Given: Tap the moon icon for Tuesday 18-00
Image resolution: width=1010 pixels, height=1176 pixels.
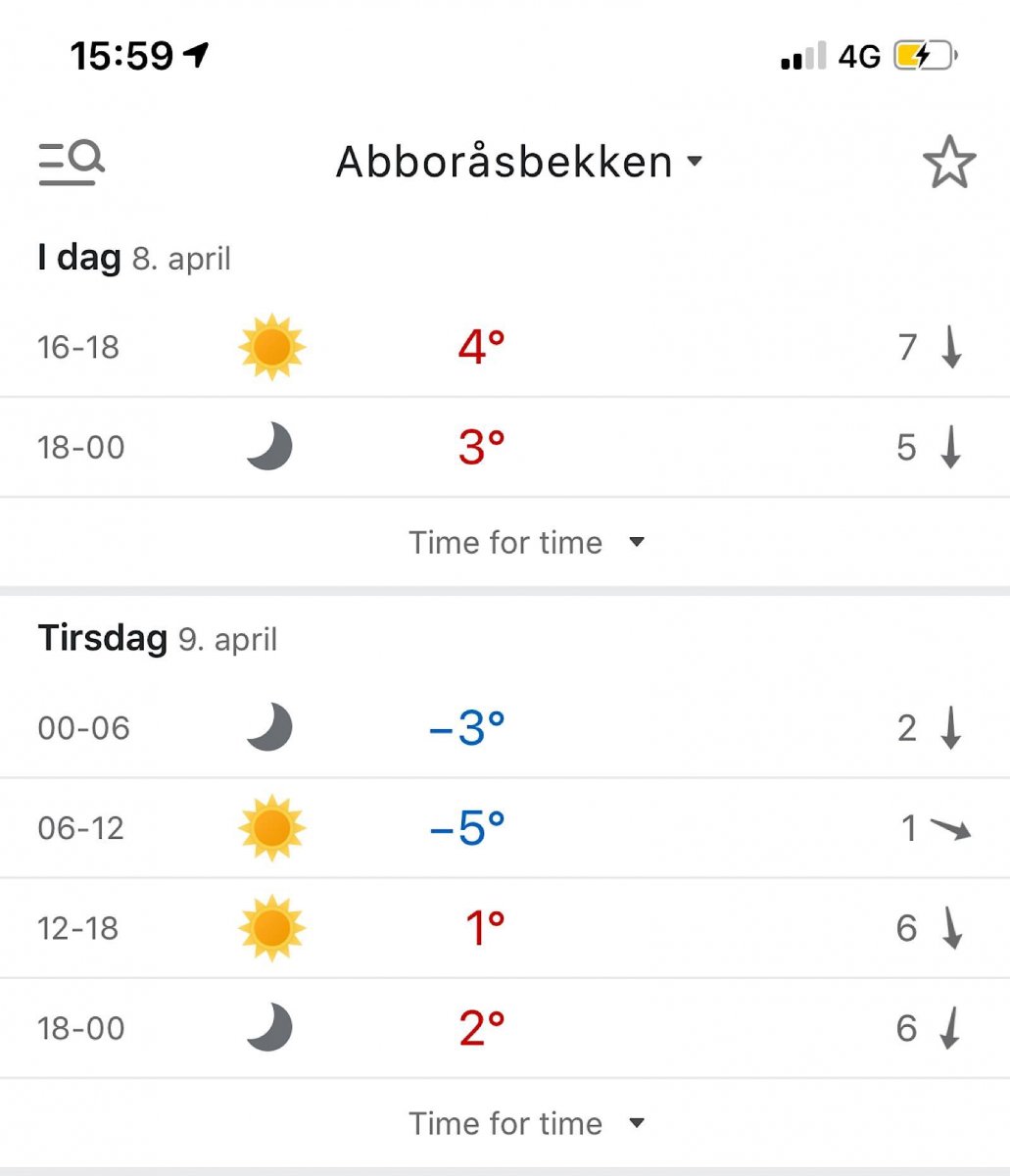Looking at the screenshot, I should pos(269,1028).
